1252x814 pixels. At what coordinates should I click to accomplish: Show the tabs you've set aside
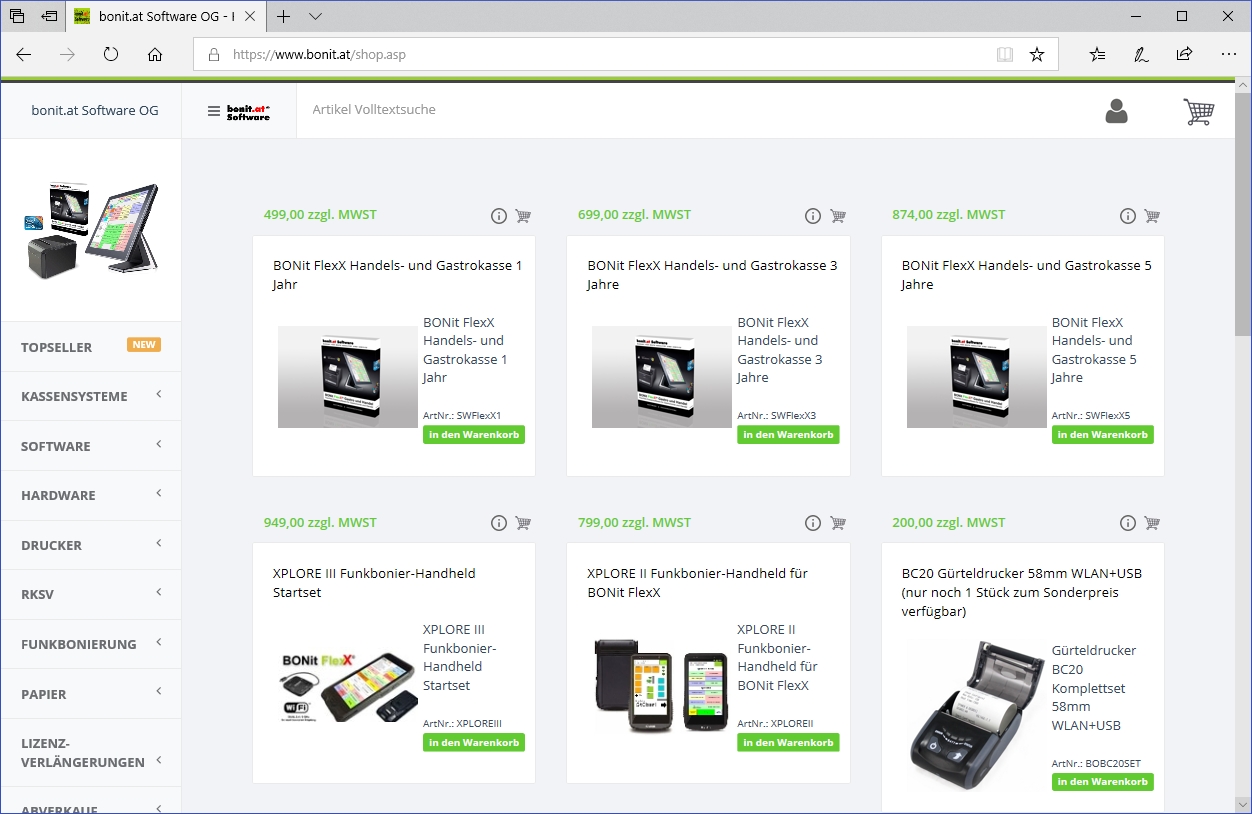(x=17, y=16)
